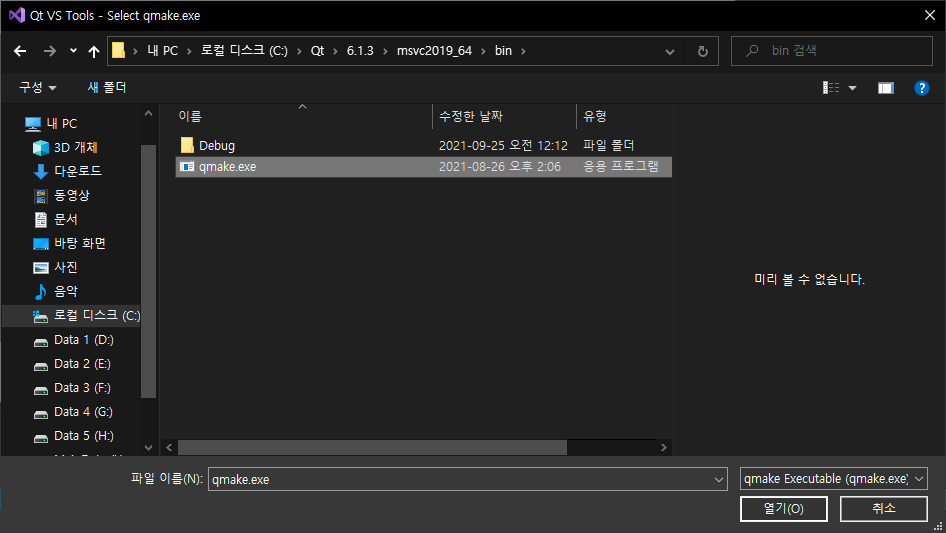Open the 구성 organize menu

pos(37,88)
